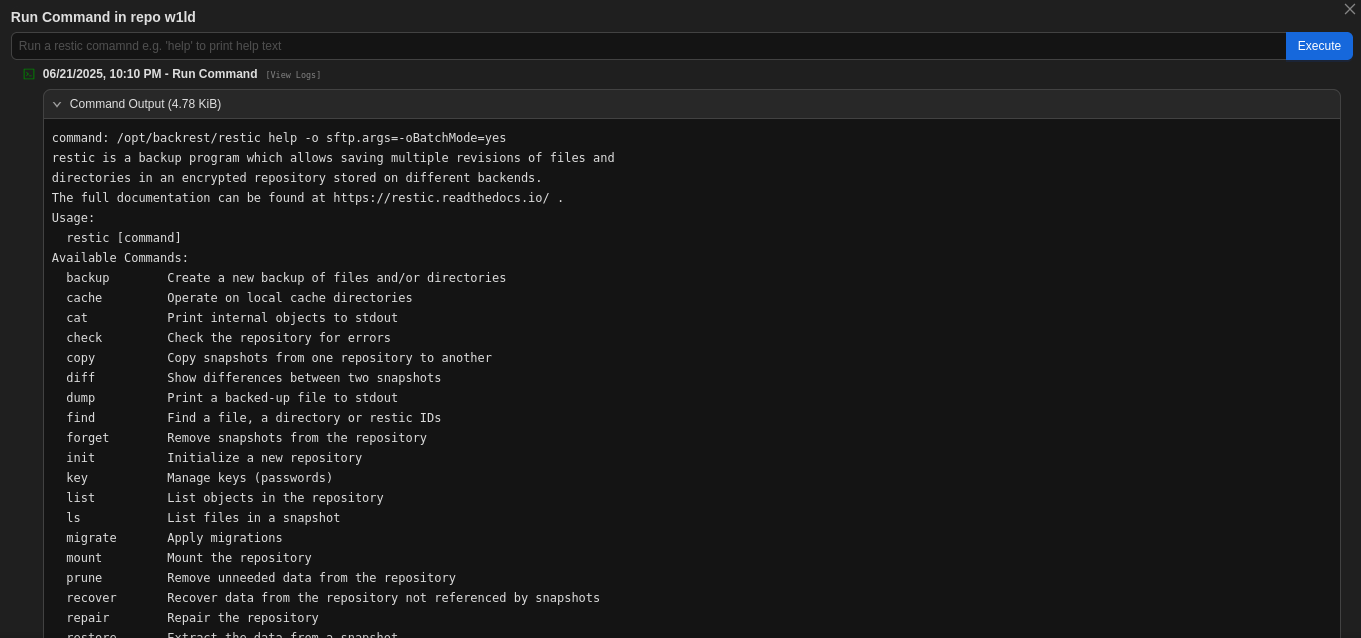Select the Available Commands heading text

[120, 258]
